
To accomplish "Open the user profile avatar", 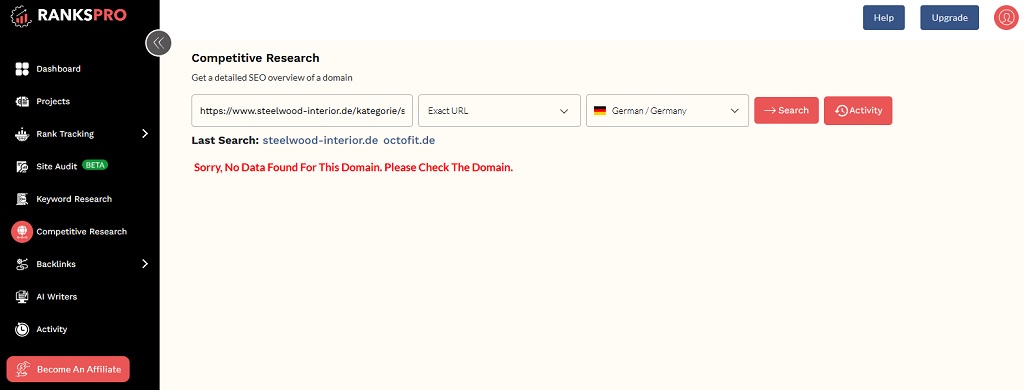I will [1006, 18].
